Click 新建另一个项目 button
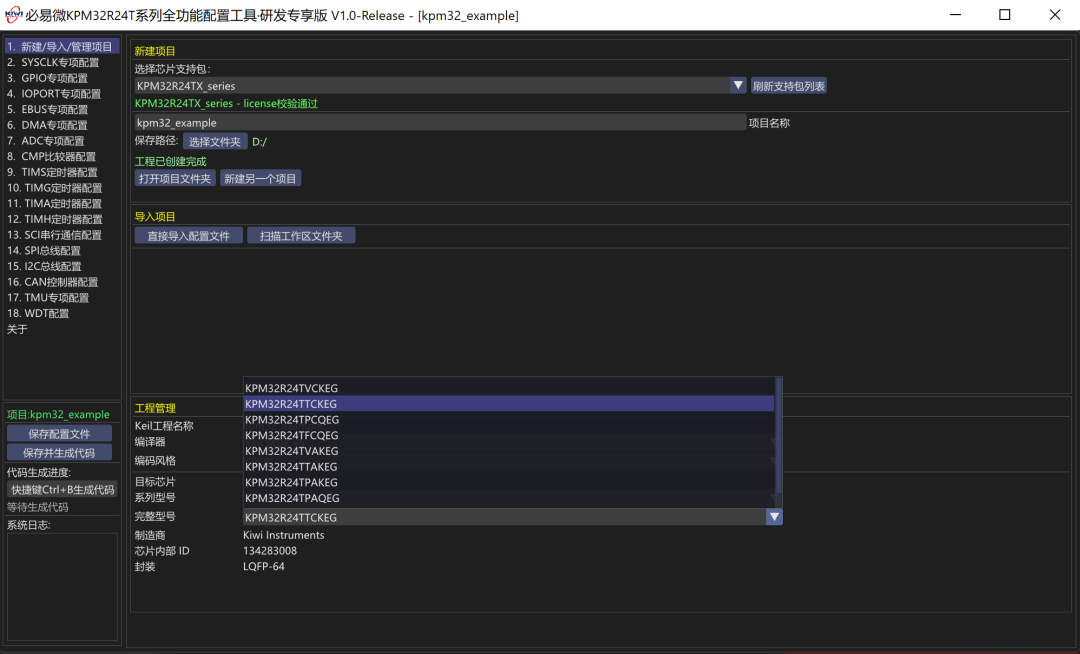1080x654 pixels. coord(260,179)
